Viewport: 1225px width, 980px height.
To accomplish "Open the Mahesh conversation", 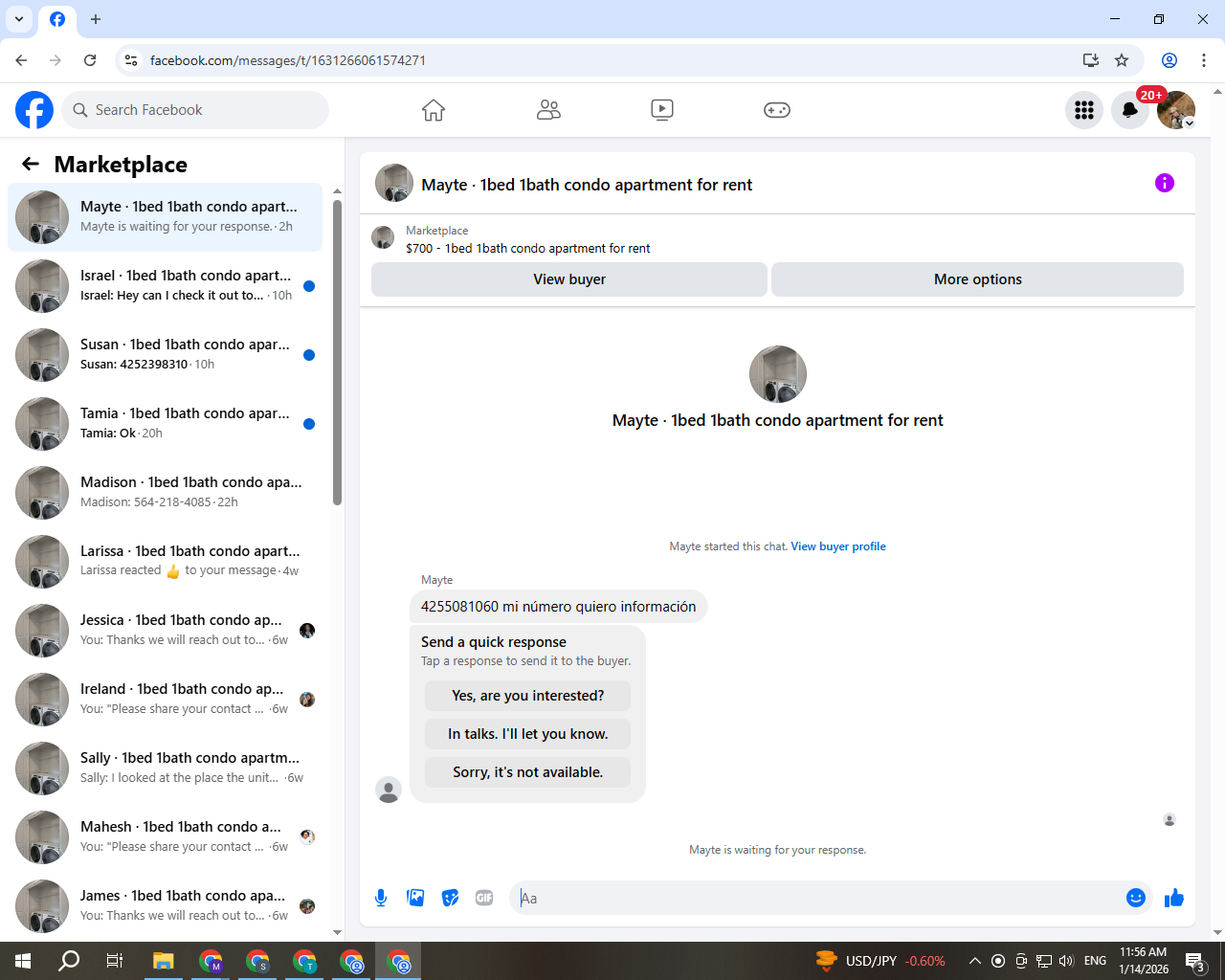I will coord(165,837).
